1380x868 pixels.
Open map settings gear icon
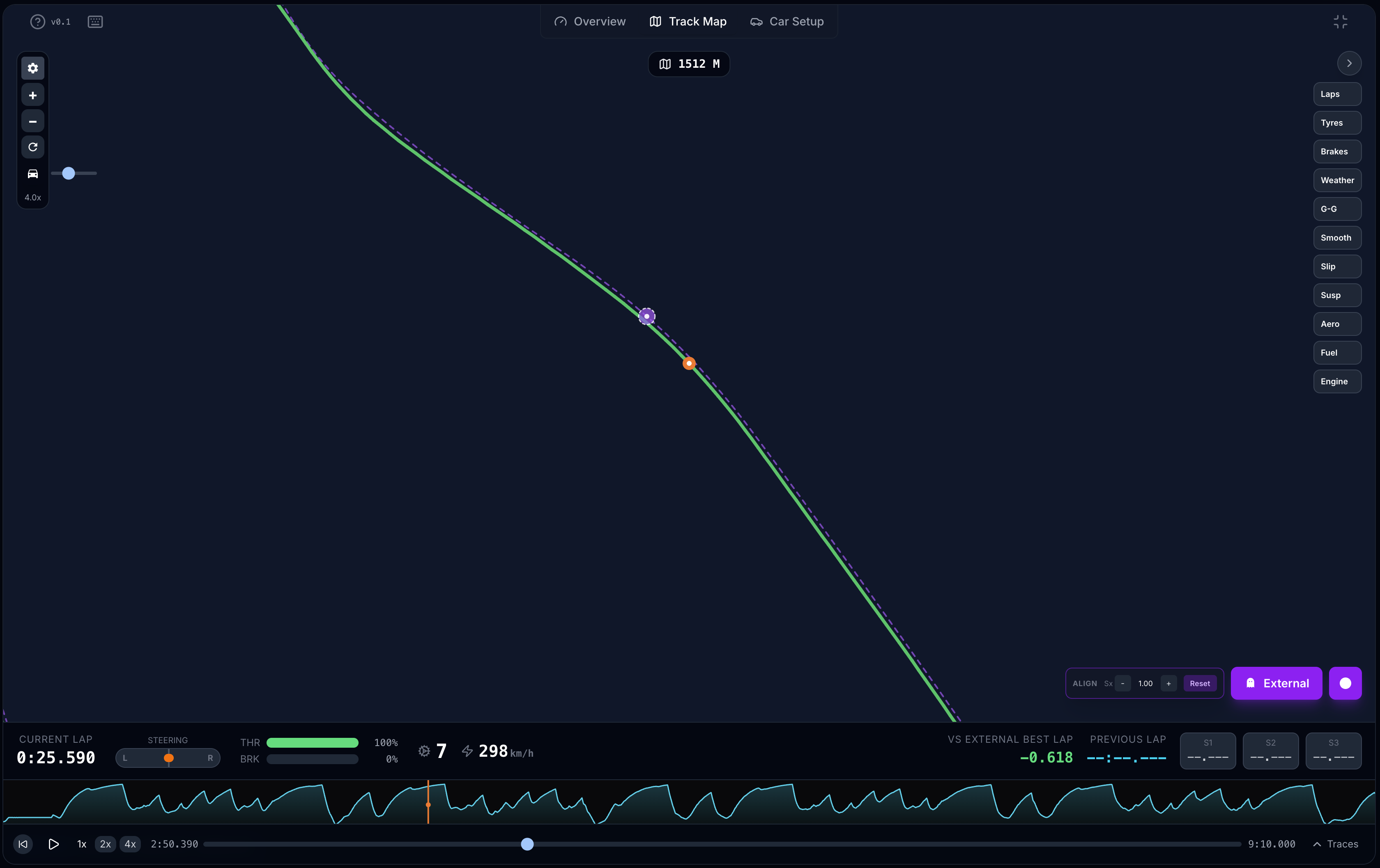click(x=33, y=68)
